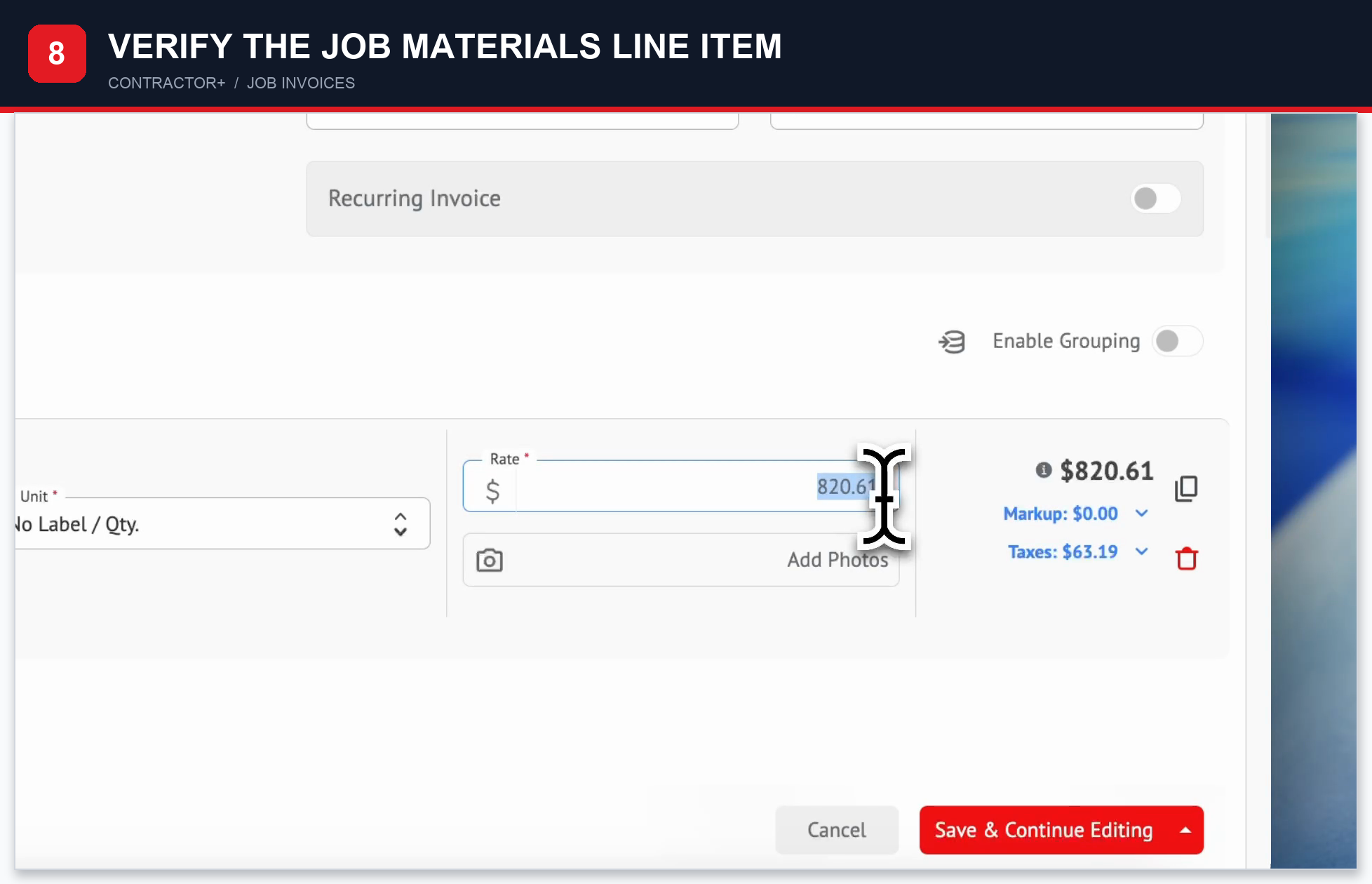Click the camera icon in Add Photos

[490, 560]
